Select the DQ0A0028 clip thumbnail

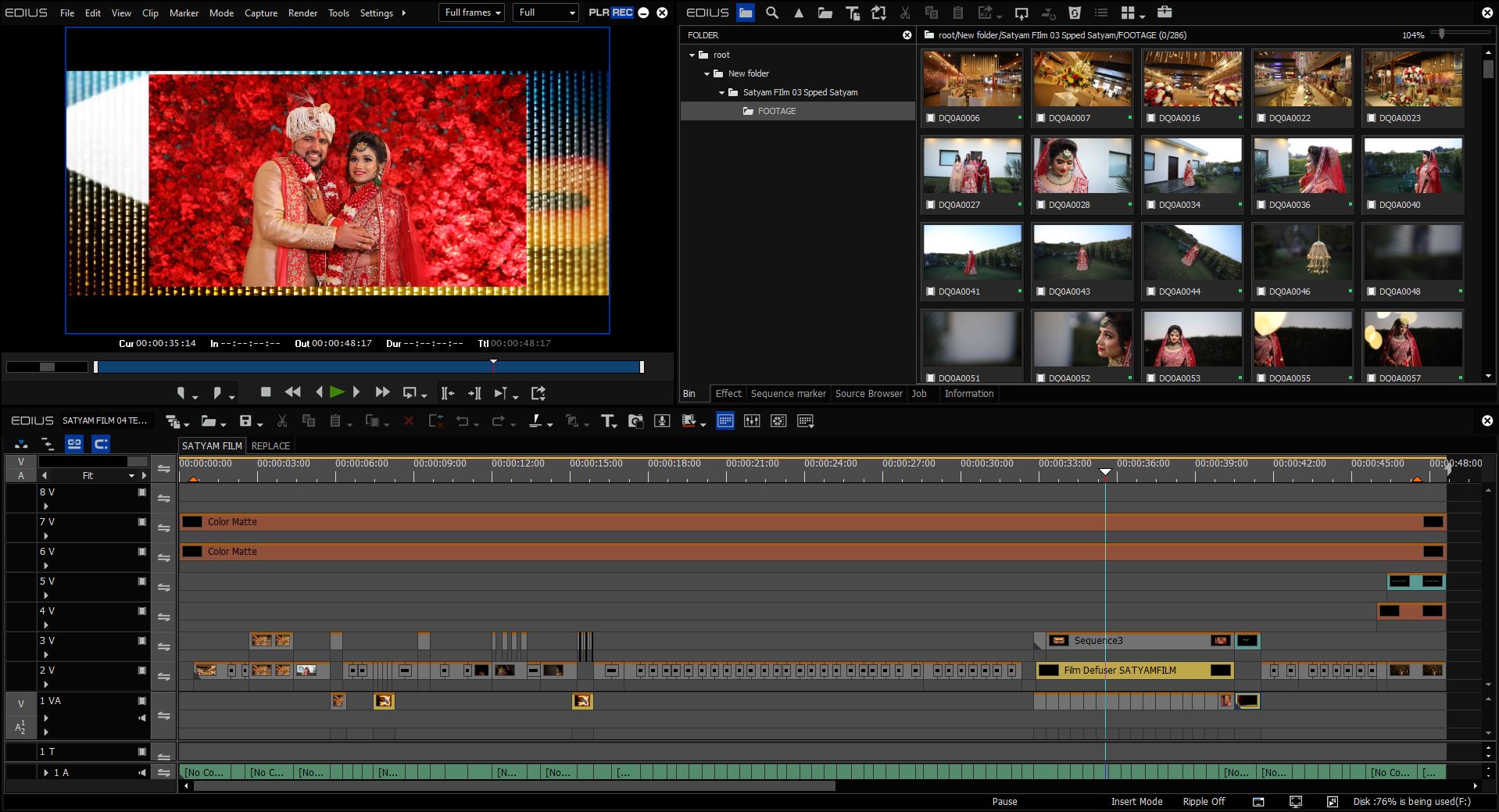(1082, 166)
